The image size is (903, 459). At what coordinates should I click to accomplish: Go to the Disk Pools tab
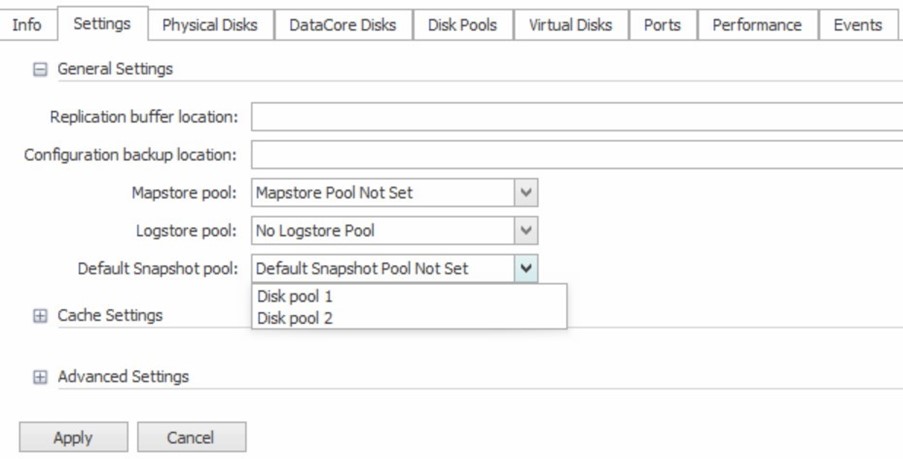[x=462, y=25]
